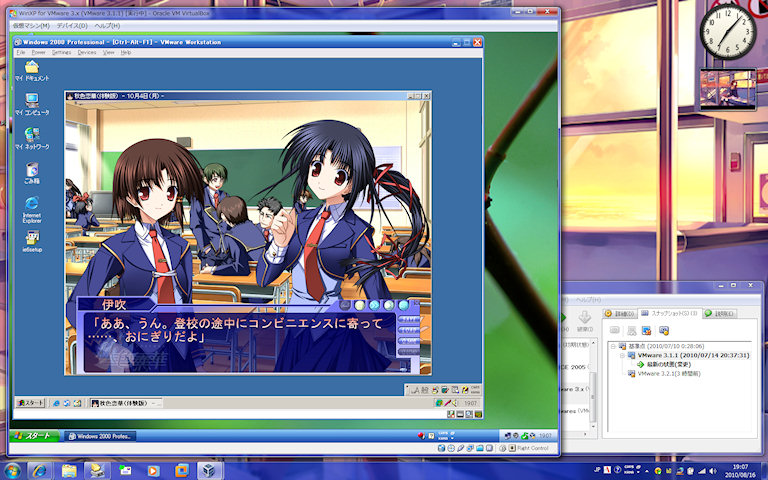Image resolution: width=768 pixels, height=480 pixels.
Task: Switch to 説明(E) tab in VirtualBox Manager
Action: pos(720,313)
